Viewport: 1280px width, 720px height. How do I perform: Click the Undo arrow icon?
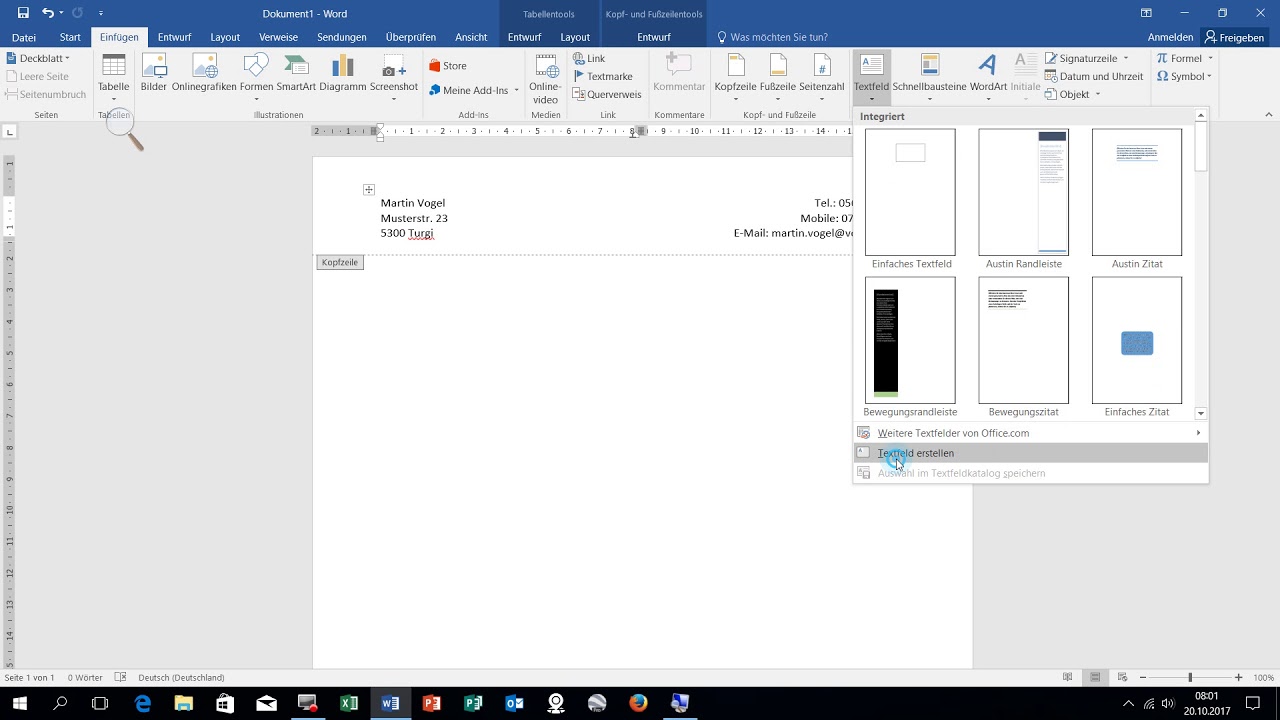(48, 13)
